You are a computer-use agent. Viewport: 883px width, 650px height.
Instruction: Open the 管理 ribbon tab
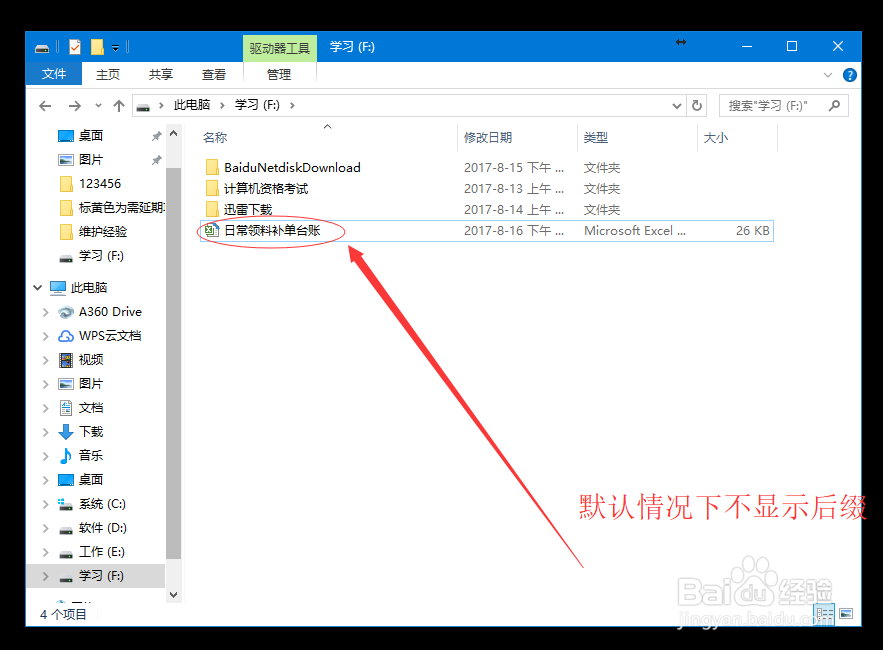pos(279,74)
